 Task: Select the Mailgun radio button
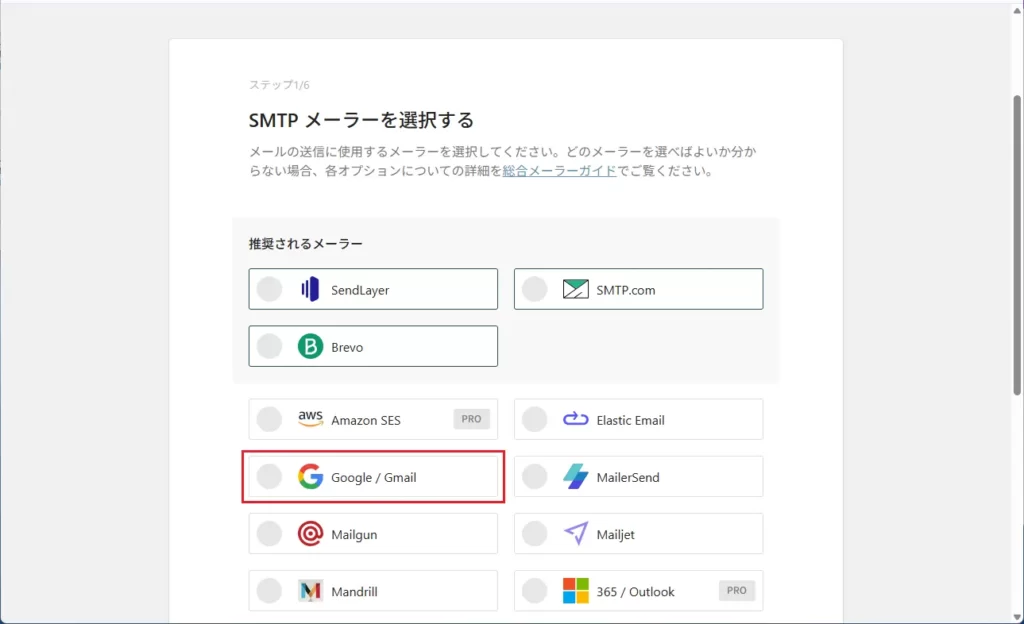point(269,533)
